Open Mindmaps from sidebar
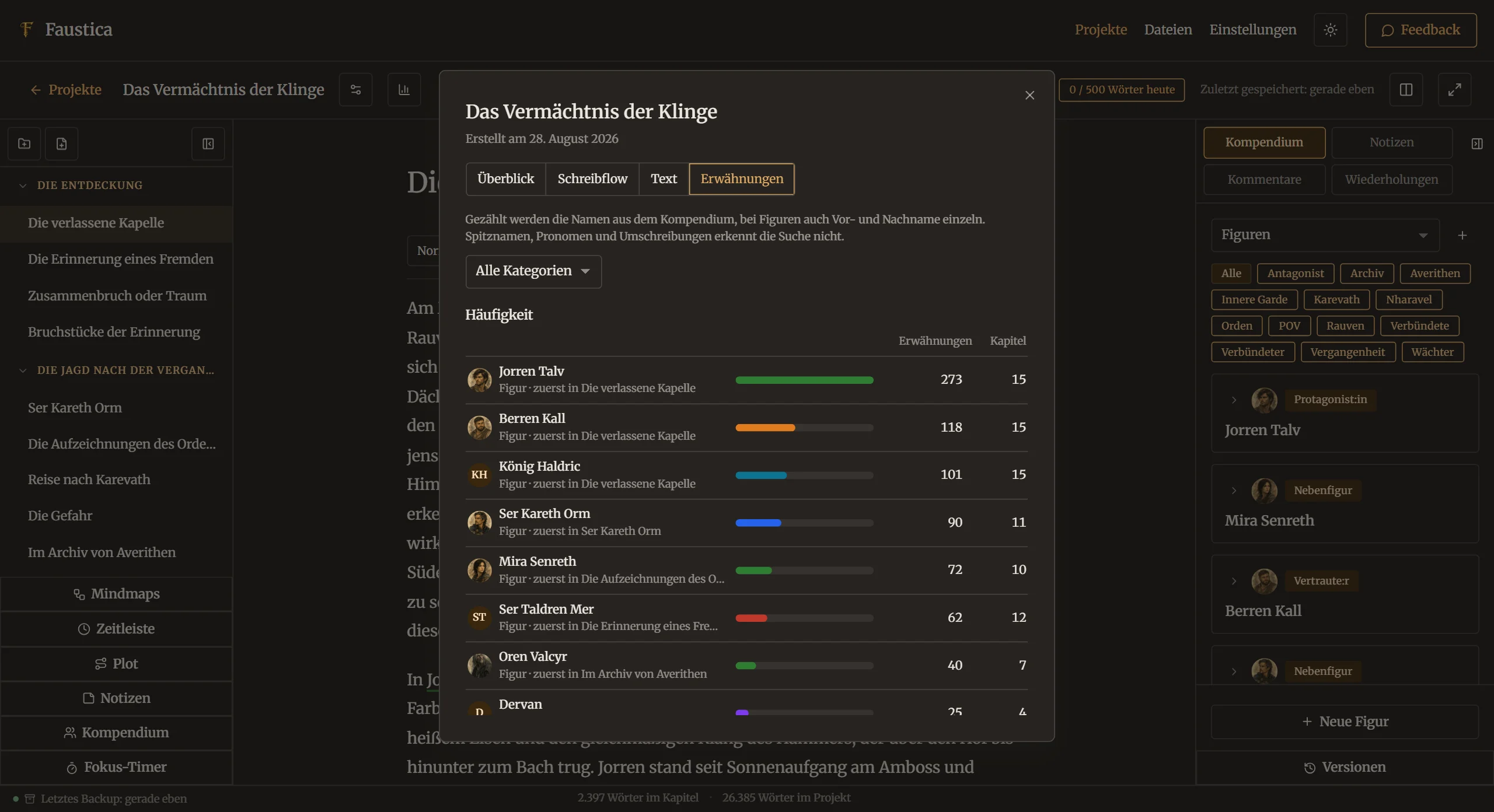The width and height of the screenshot is (1494, 812). [117, 594]
